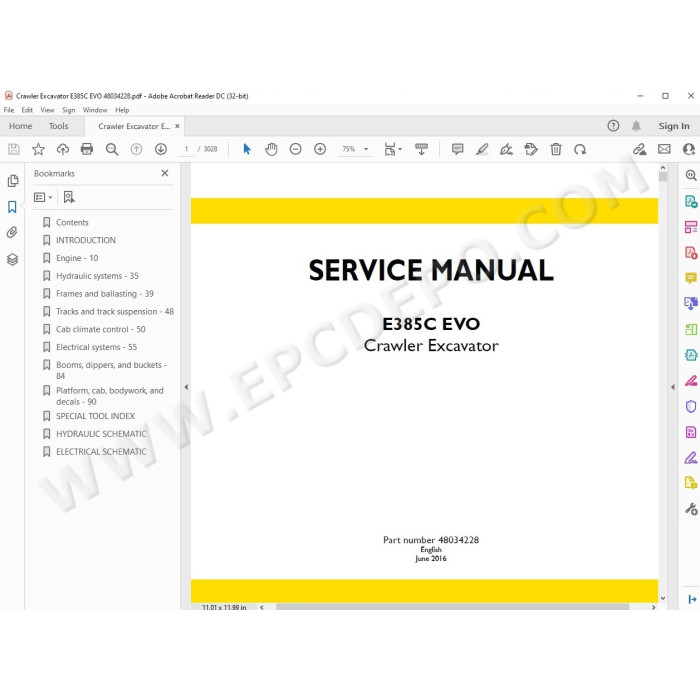Collapse the left navigation pane arrow
This screenshot has width=700, height=700.
tap(186, 387)
